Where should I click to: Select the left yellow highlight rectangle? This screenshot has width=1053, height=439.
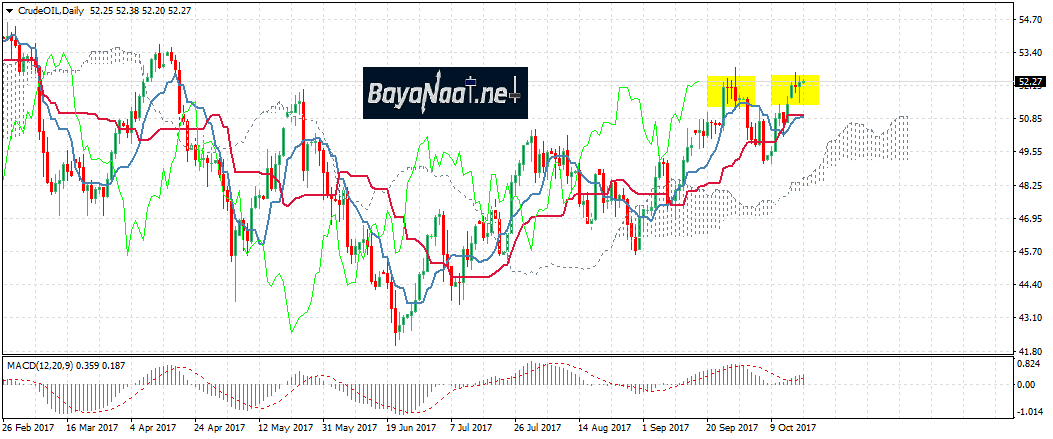pyautogui.click(x=730, y=92)
